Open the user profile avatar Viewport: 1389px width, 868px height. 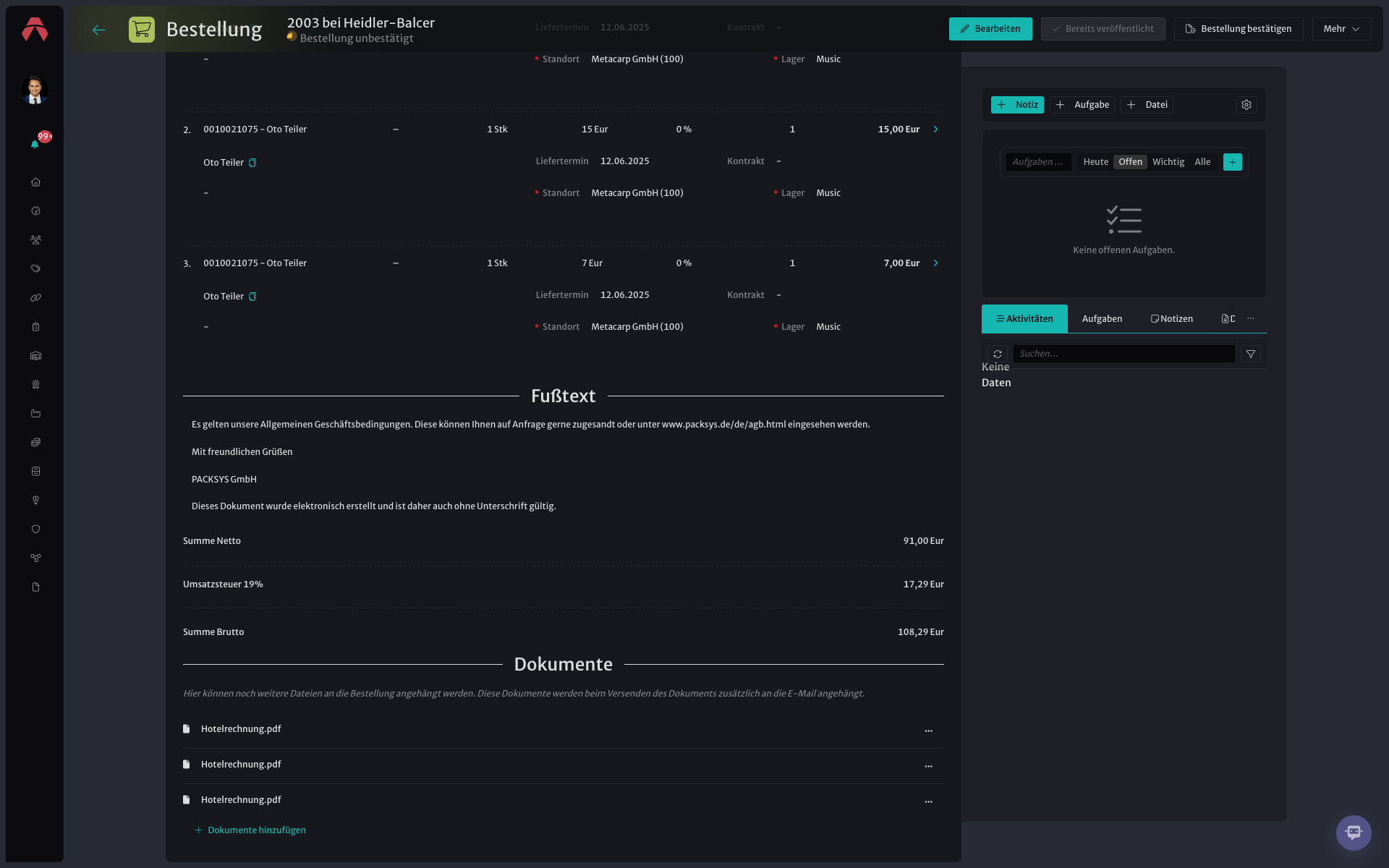click(35, 90)
